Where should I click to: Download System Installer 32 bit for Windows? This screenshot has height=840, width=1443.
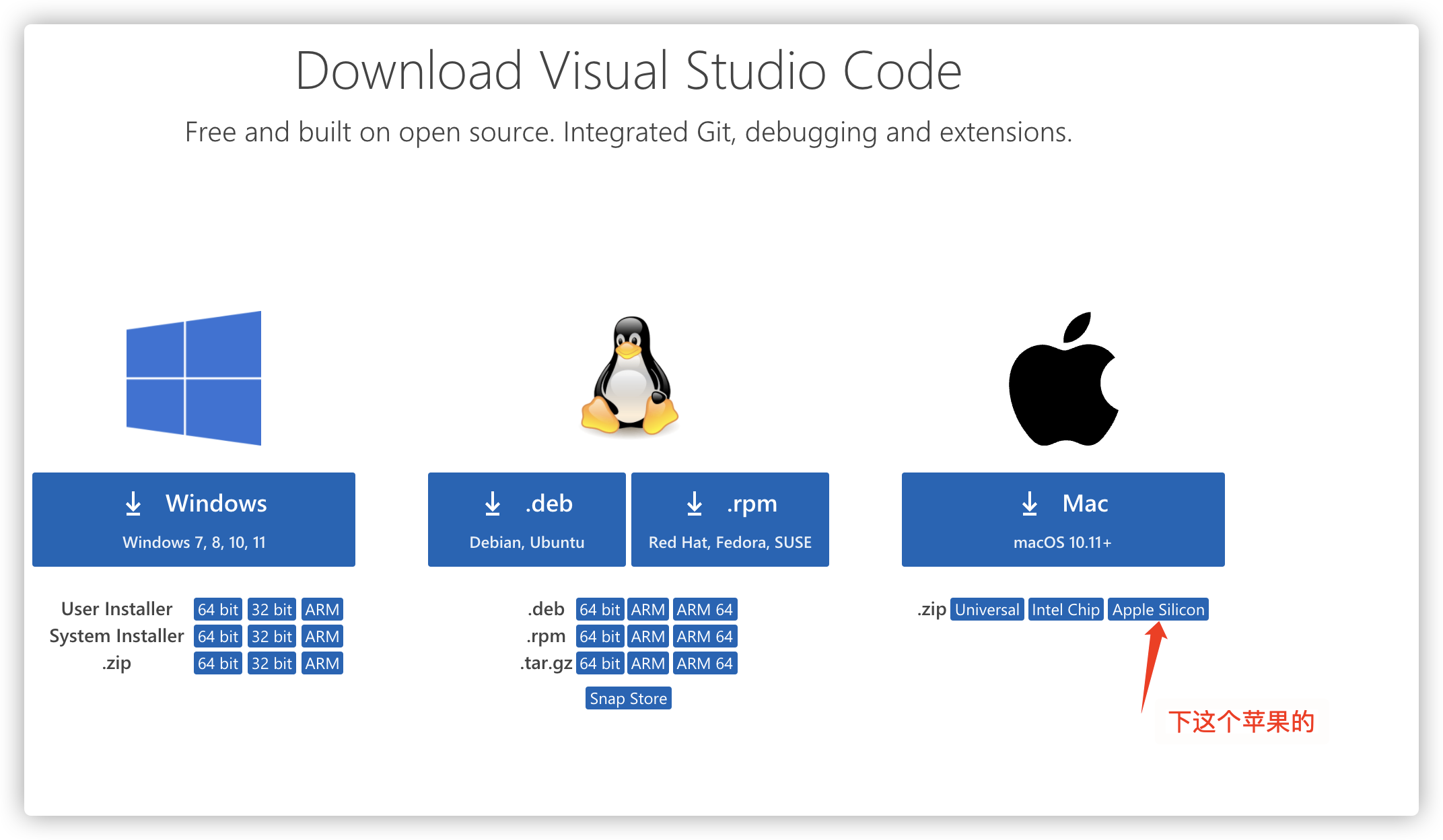pyautogui.click(x=271, y=637)
